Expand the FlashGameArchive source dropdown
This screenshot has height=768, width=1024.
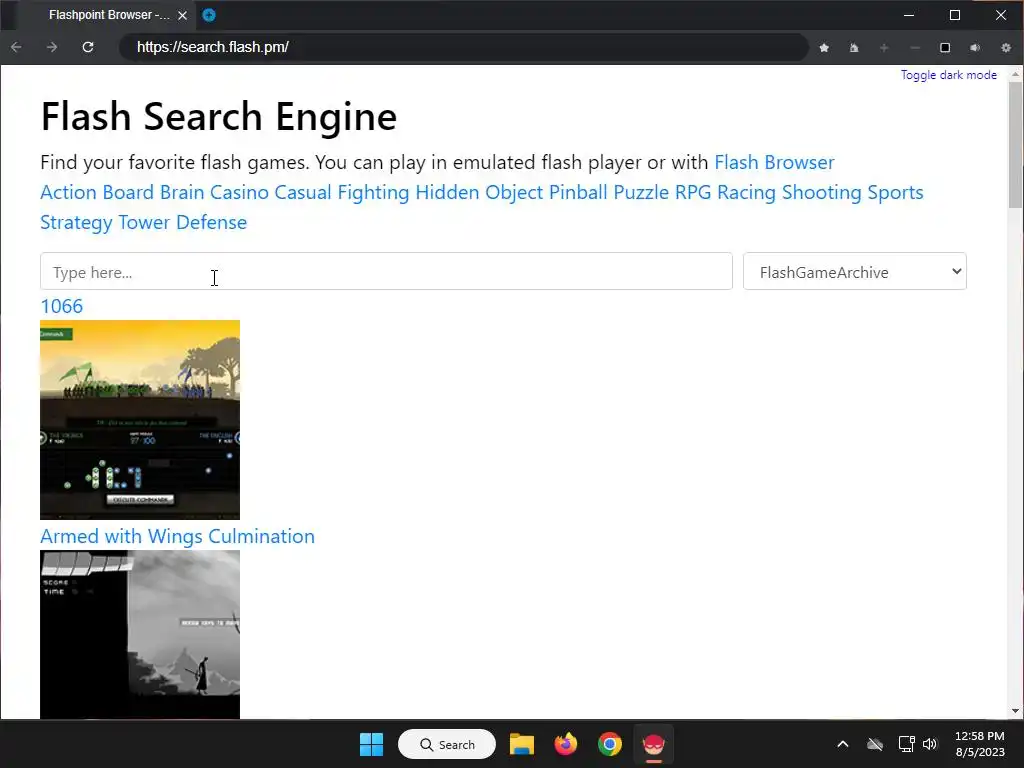tap(854, 271)
